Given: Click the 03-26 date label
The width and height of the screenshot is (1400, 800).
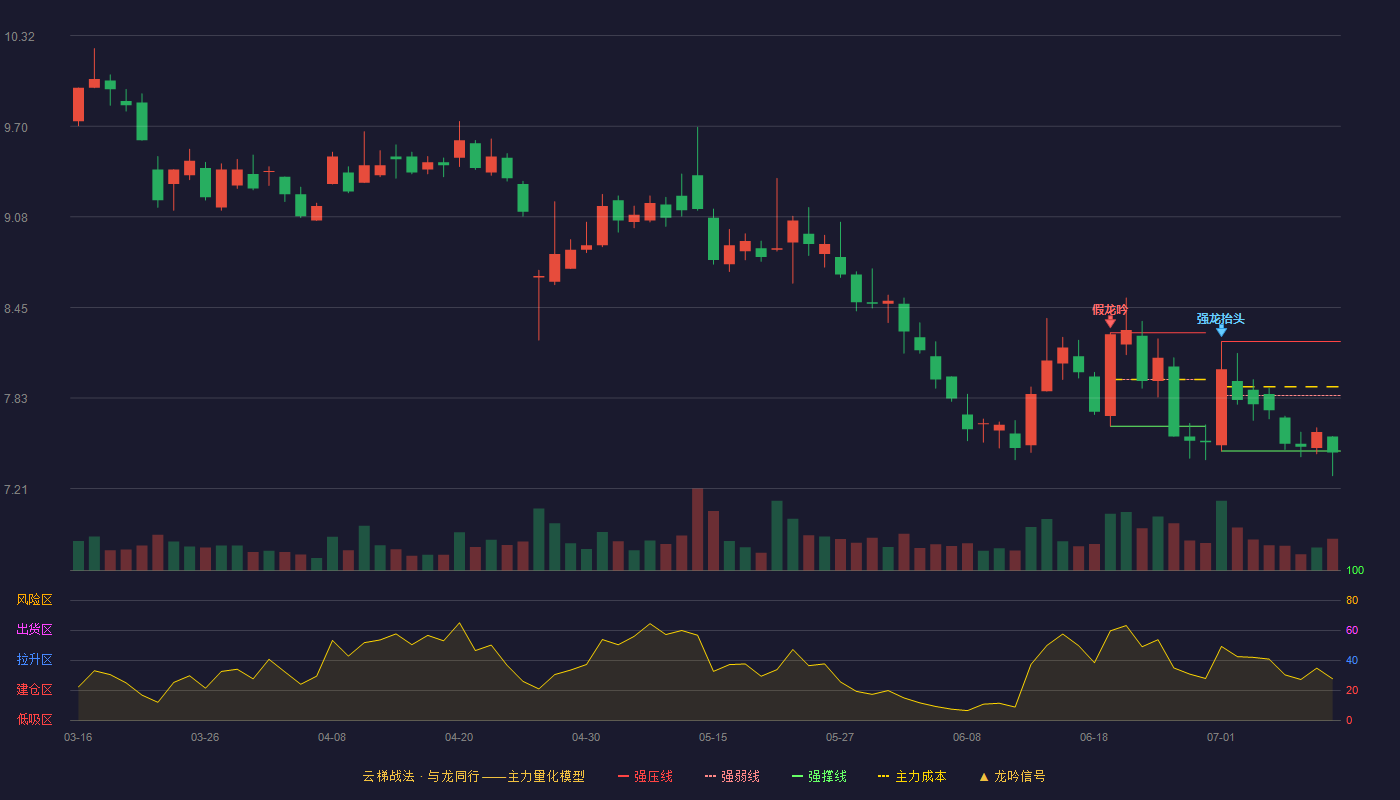Looking at the screenshot, I should (205, 737).
